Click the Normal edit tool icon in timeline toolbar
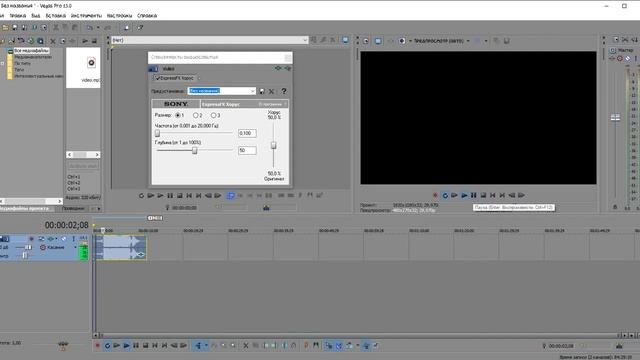 [x=198, y=346]
